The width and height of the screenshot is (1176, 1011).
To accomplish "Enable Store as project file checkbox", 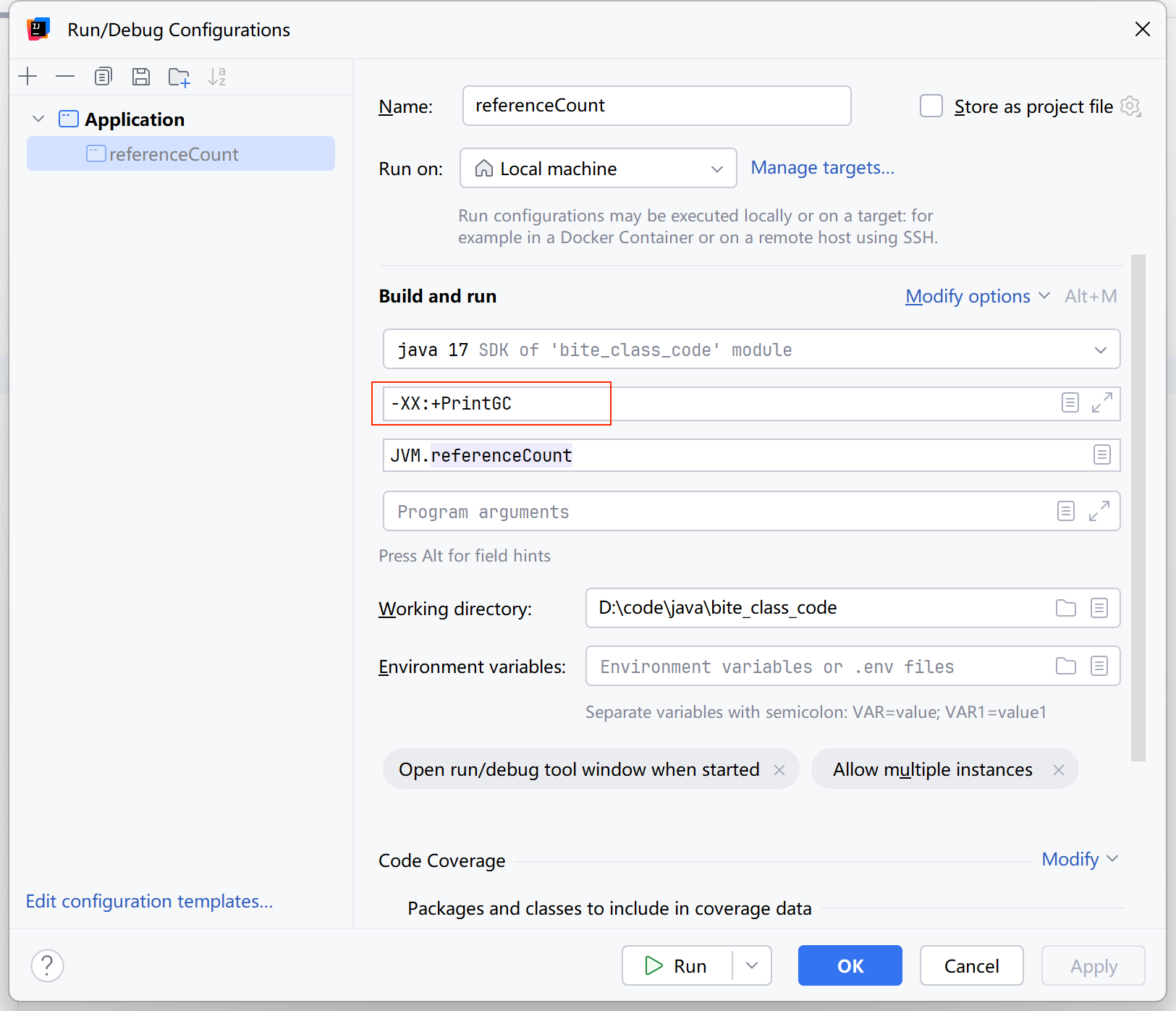I will [931, 106].
